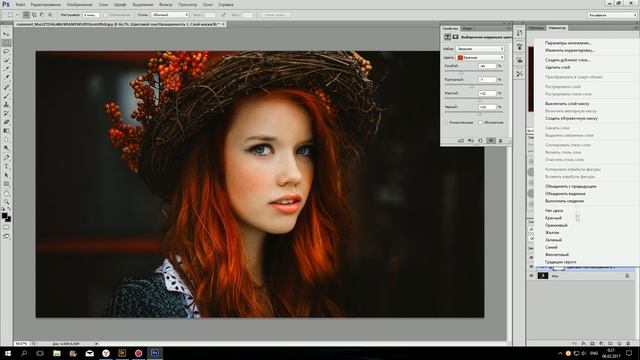Close the open document tab
Viewport: 640px width, 360px height.
pos(224,24)
